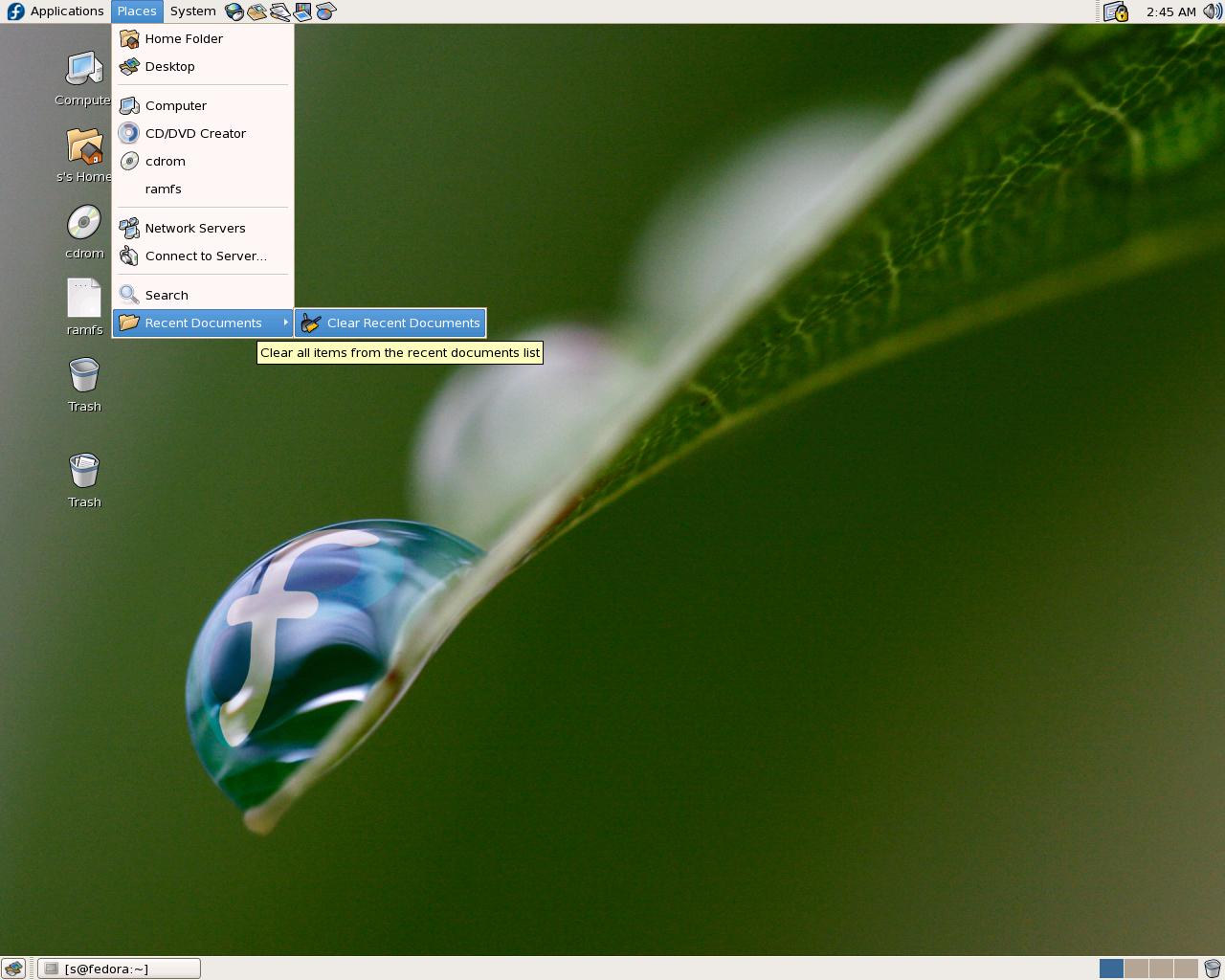
Task: Open CD/DVD Creator from Places menu
Action: click(203, 133)
